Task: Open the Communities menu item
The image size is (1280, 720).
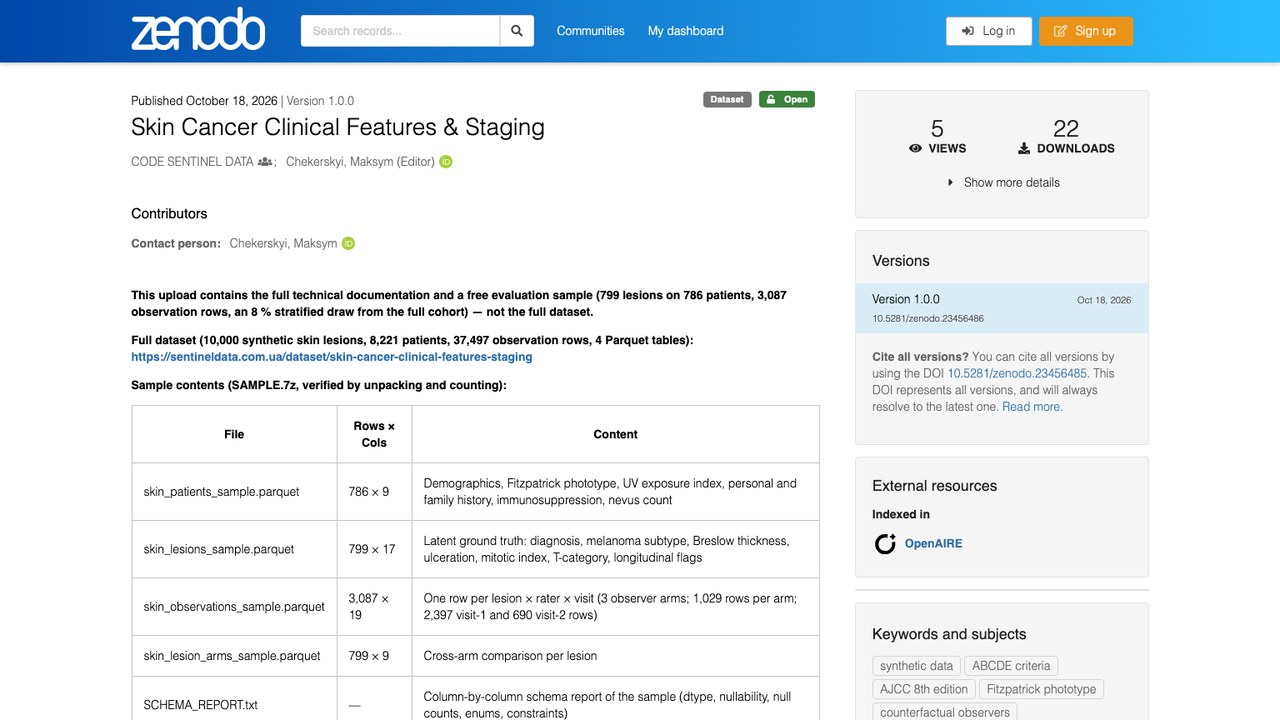Action: 591,31
